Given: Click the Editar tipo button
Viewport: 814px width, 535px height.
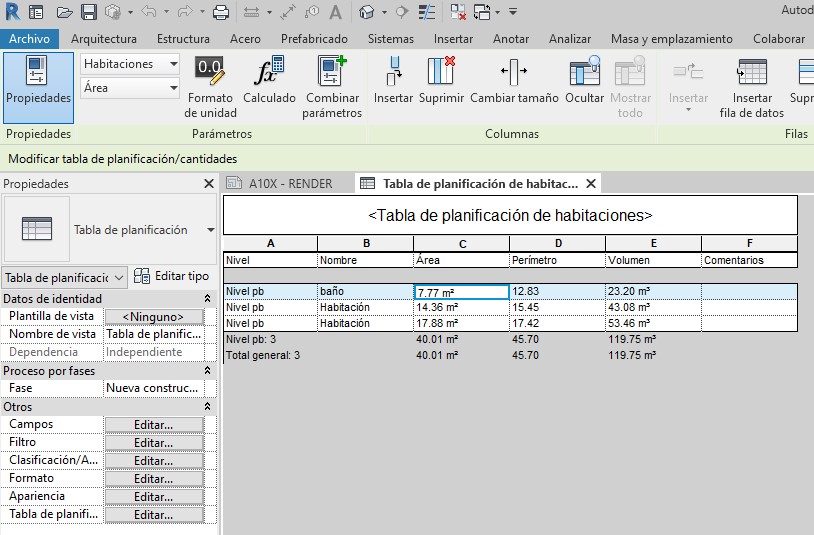Looking at the screenshot, I should [x=172, y=276].
